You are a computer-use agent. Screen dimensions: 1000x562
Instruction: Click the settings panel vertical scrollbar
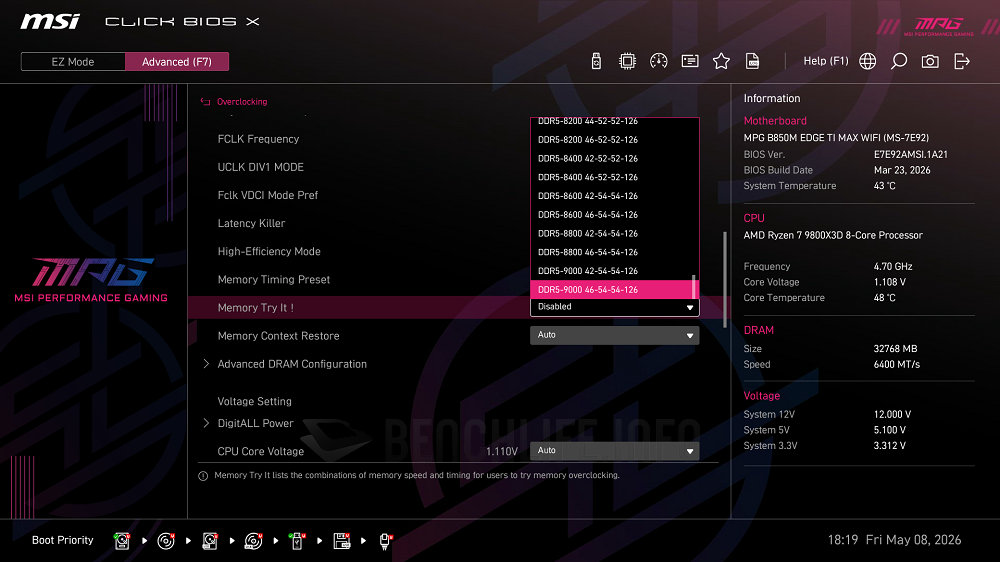pyautogui.click(x=724, y=279)
